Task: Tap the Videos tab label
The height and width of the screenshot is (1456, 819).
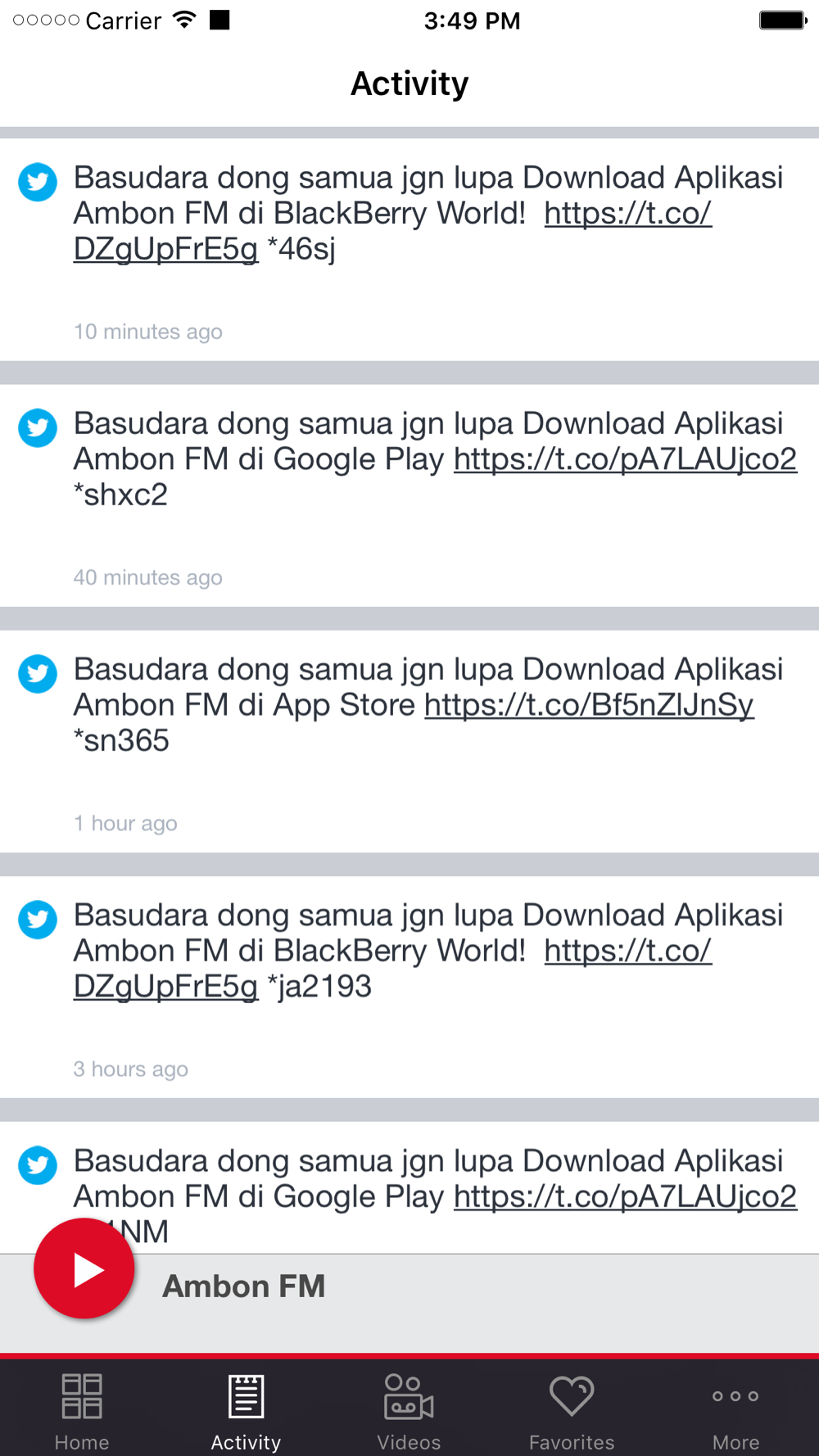Action: point(409,1442)
